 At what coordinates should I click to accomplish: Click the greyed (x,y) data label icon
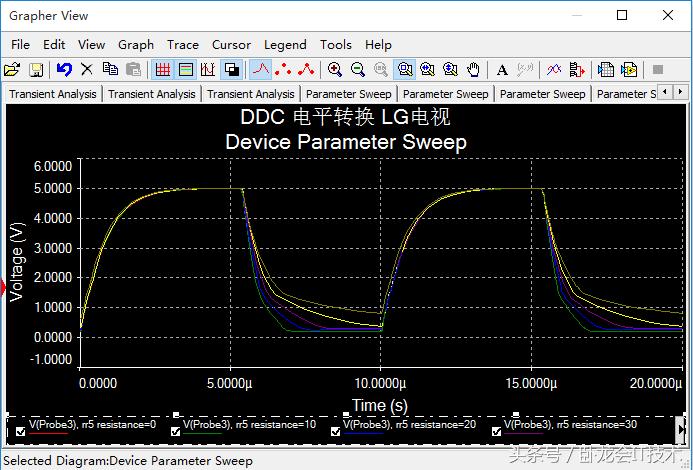(525, 69)
